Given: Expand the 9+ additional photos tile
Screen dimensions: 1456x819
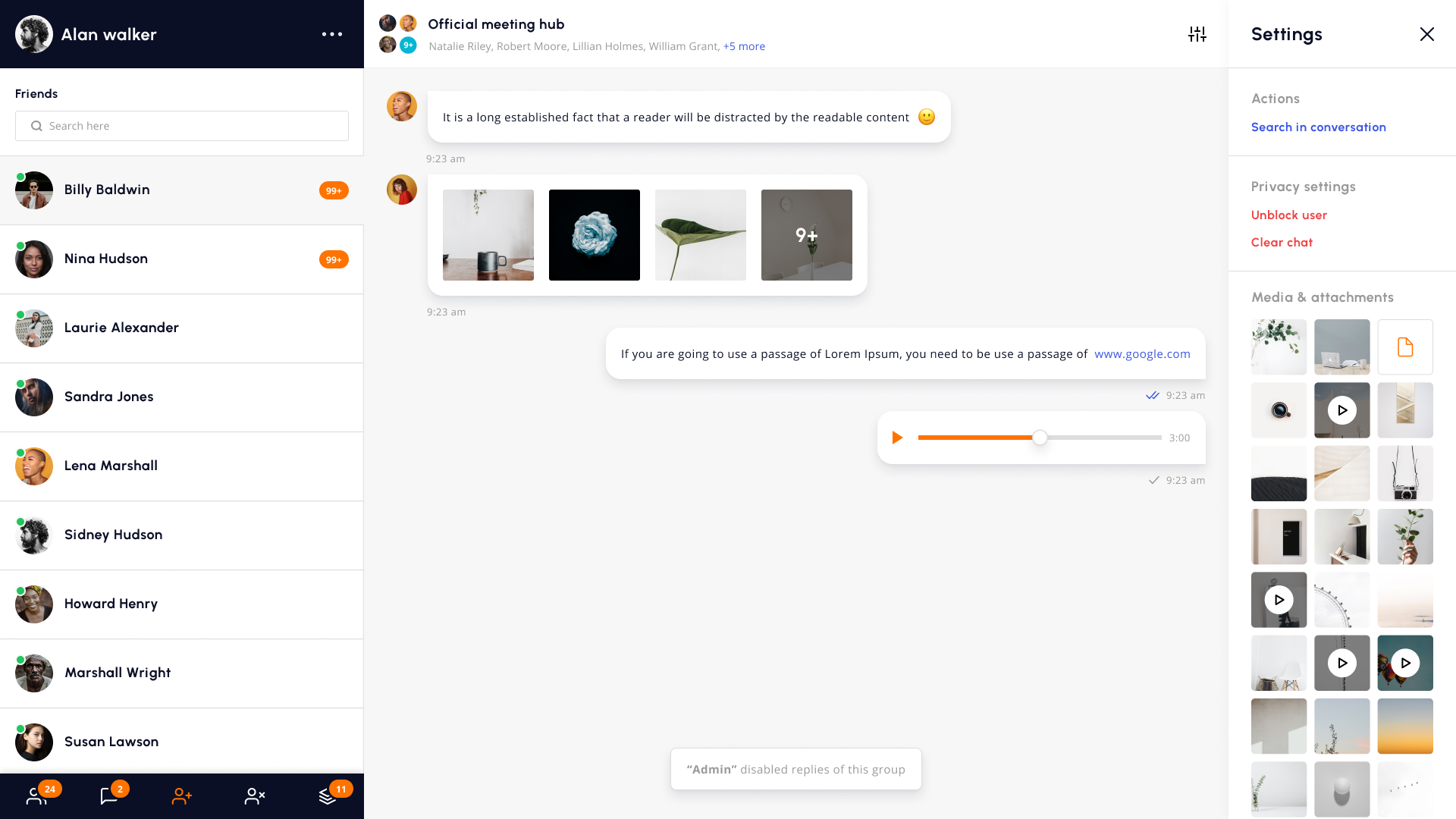Looking at the screenshot, I should (x=806, y=235).
